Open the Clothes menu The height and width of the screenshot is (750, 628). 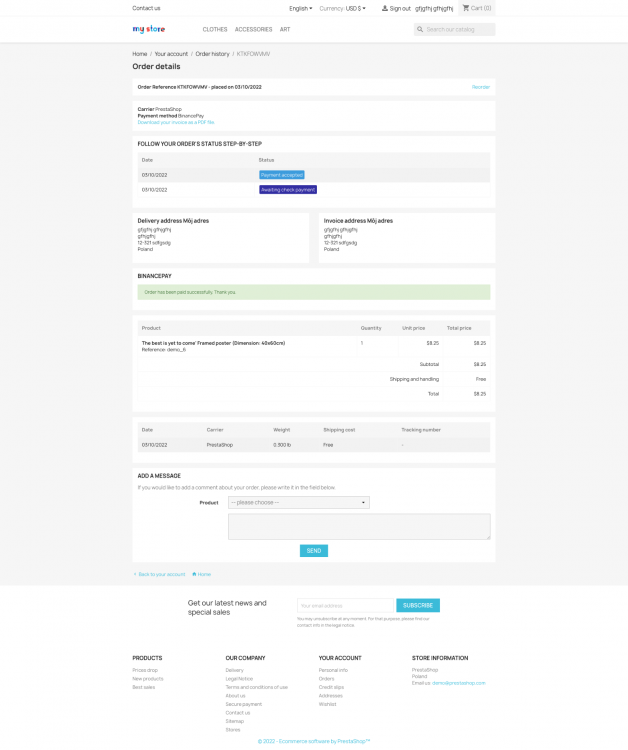coord(215,30)
